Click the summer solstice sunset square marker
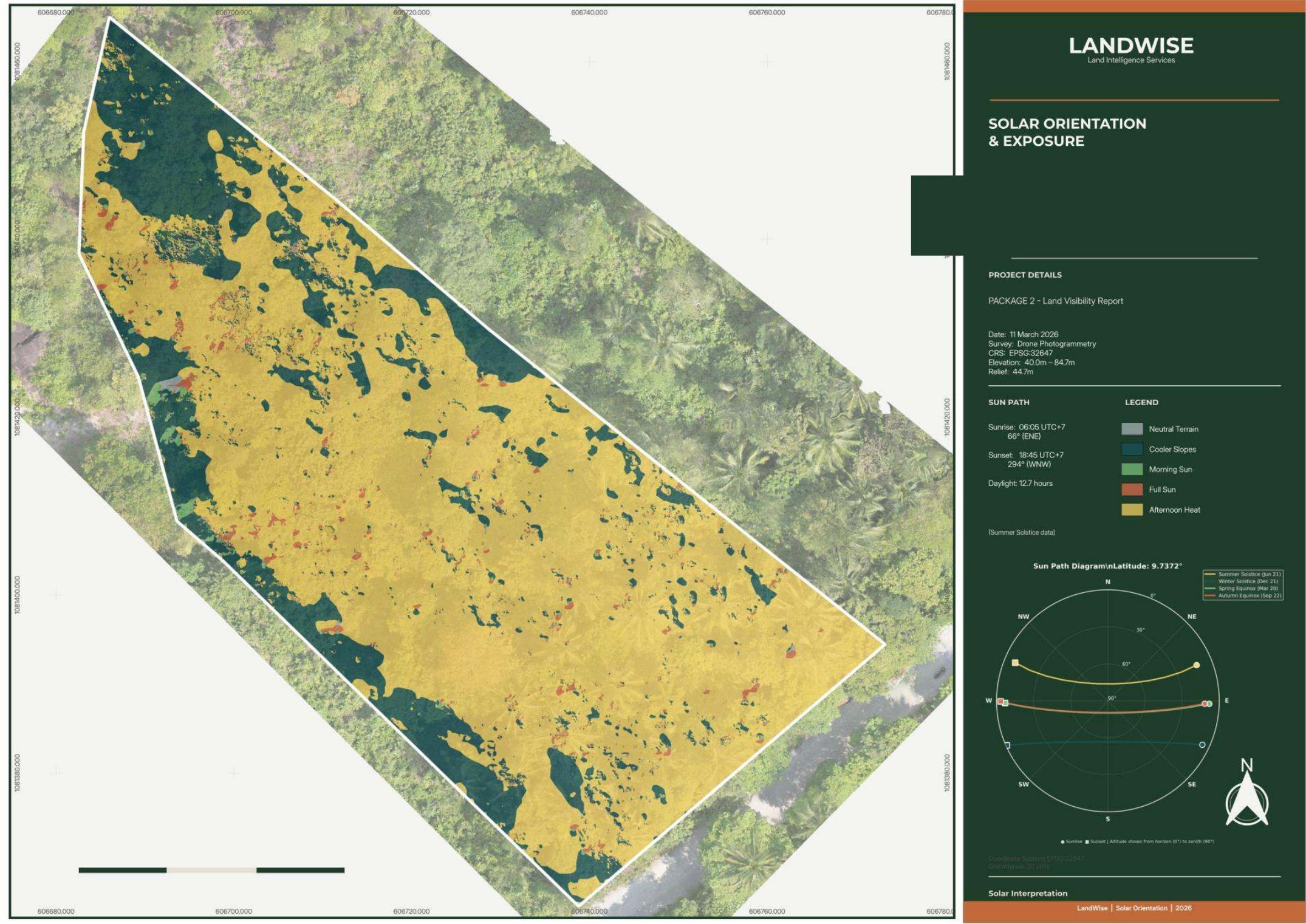 pyautogui.click(x=1015, y=663)
